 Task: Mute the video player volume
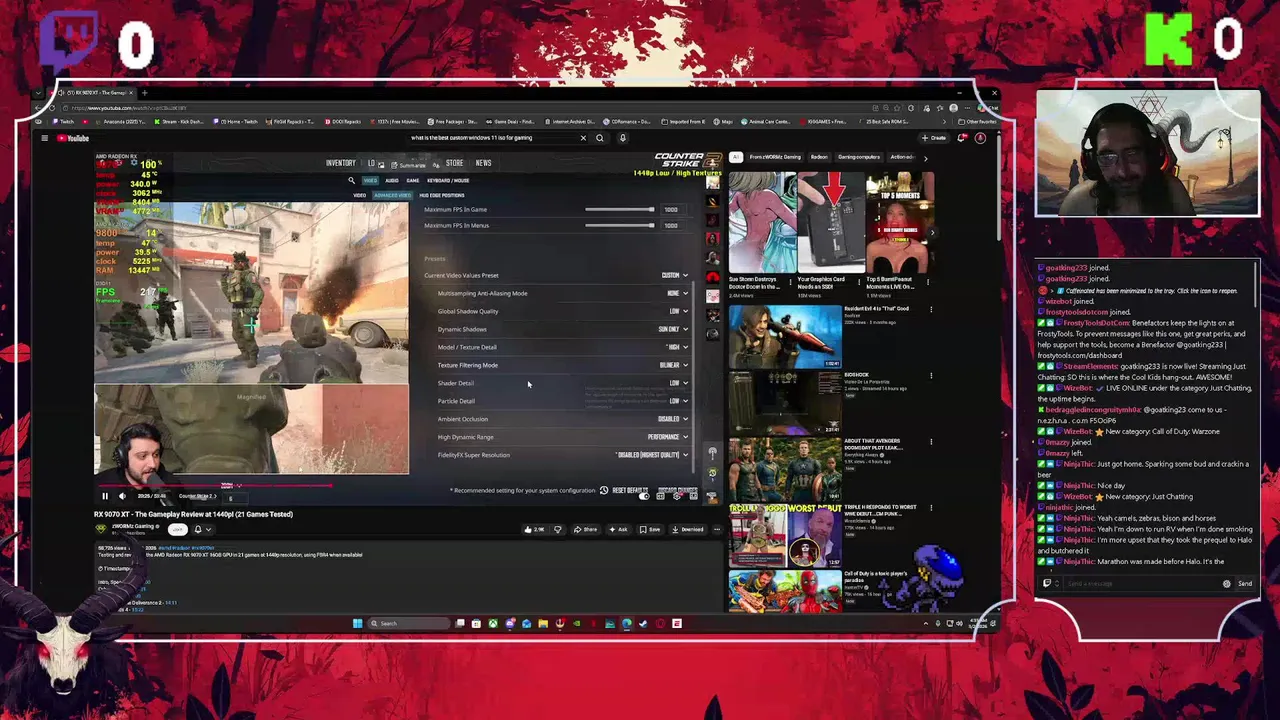(x=122, y=496)
